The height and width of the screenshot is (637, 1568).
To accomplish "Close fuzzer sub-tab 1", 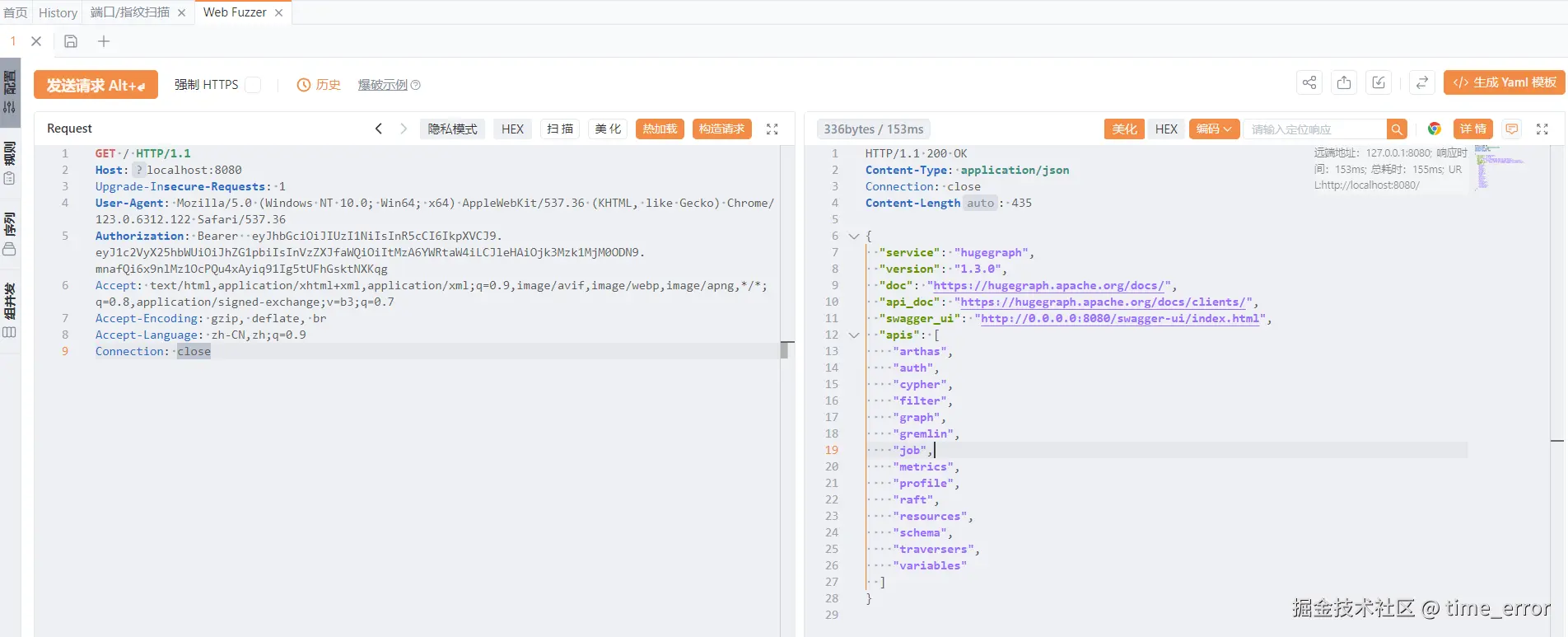I will tap(36, 41).
